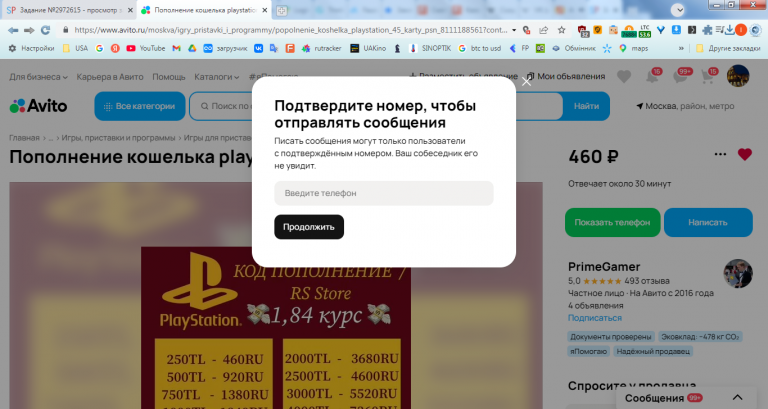Close the Пополнение кошелька playstation tab
Image resolution: width=768 pixels, height=409 pixels.
264,10
